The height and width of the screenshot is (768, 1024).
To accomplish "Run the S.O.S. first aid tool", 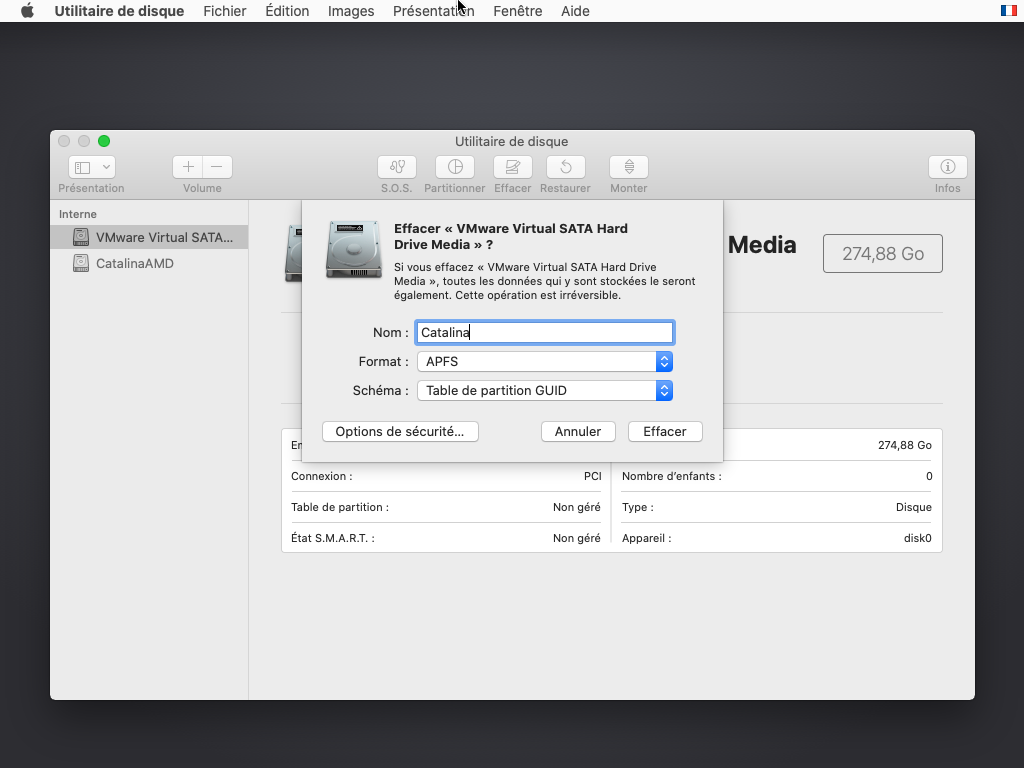I will [x=397, y=167].
